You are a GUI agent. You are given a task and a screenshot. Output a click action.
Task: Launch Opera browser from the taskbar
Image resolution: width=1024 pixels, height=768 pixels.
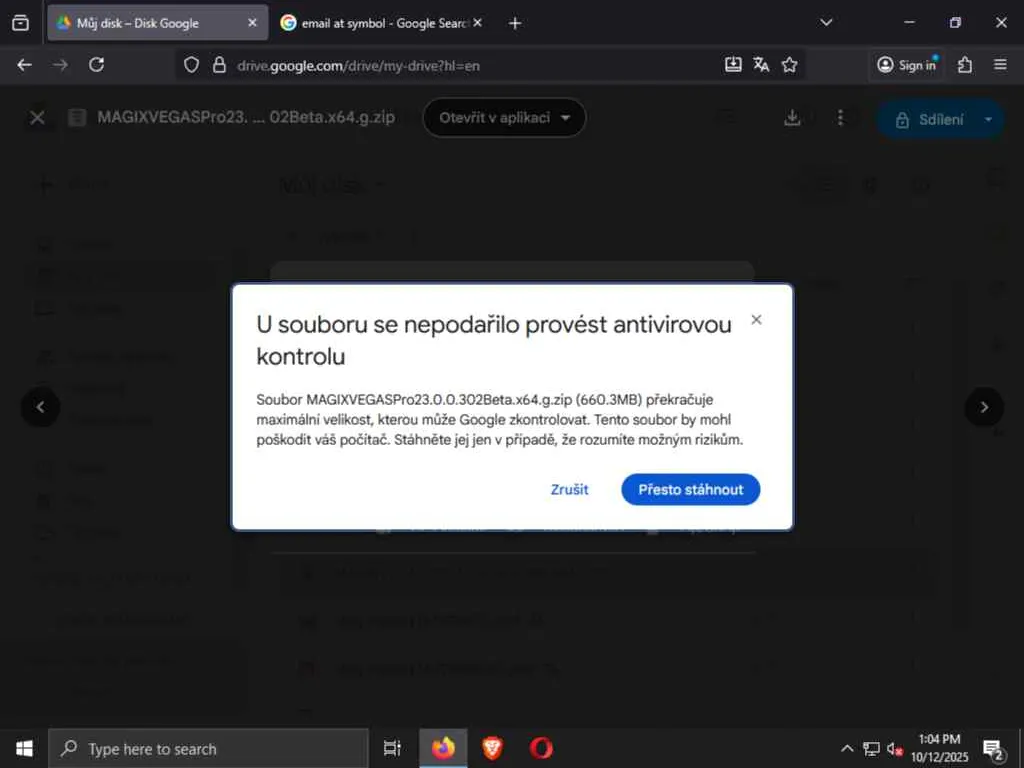point(541,748)
